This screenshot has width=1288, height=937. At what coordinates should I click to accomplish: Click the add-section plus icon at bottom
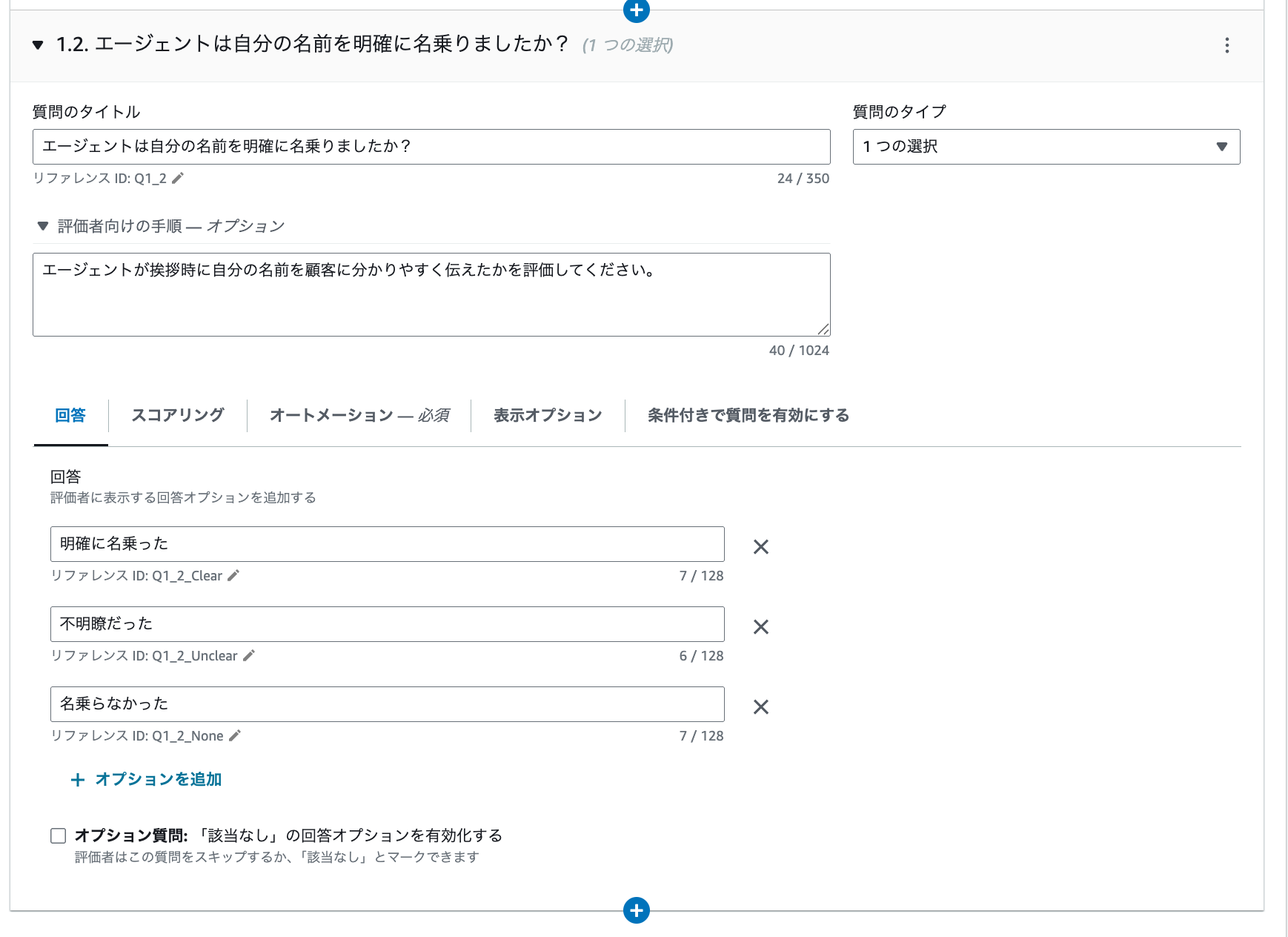tap(637, 910)
